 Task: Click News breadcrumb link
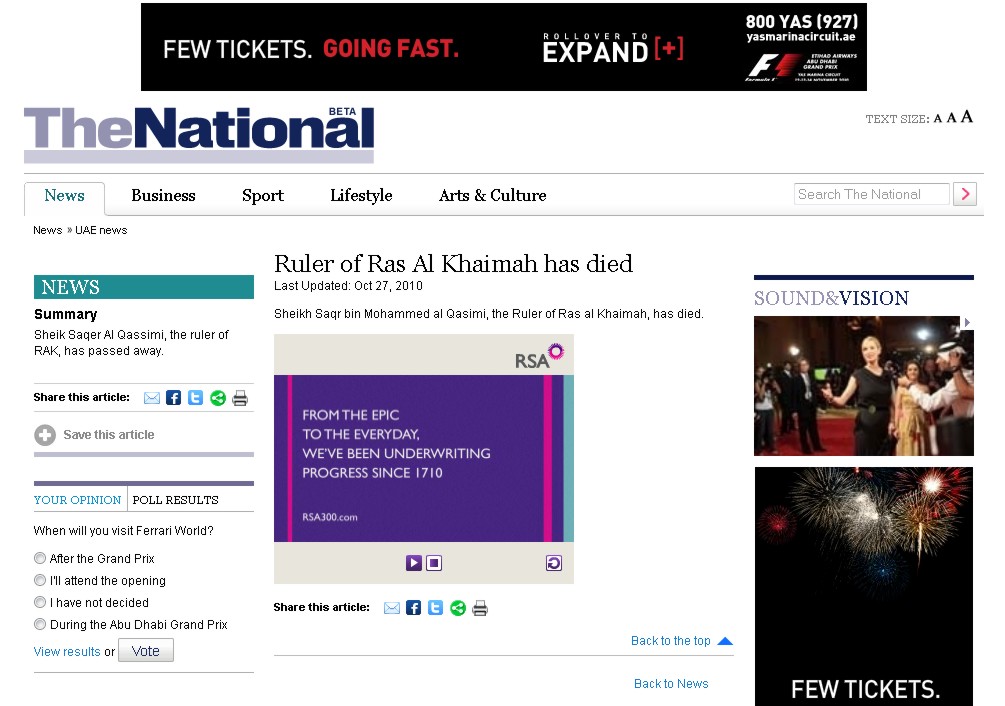click(47, 230)
